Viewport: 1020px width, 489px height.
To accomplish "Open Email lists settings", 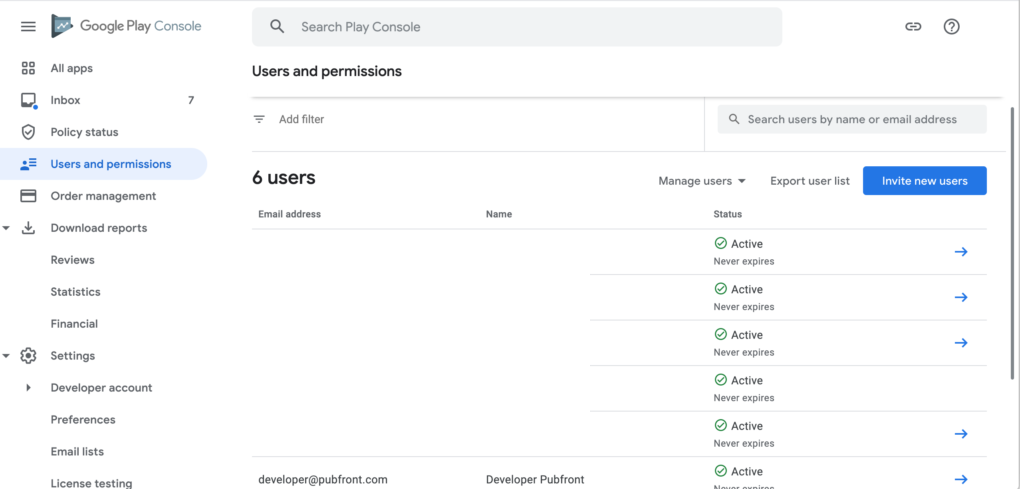I will (x=77, y=451).
